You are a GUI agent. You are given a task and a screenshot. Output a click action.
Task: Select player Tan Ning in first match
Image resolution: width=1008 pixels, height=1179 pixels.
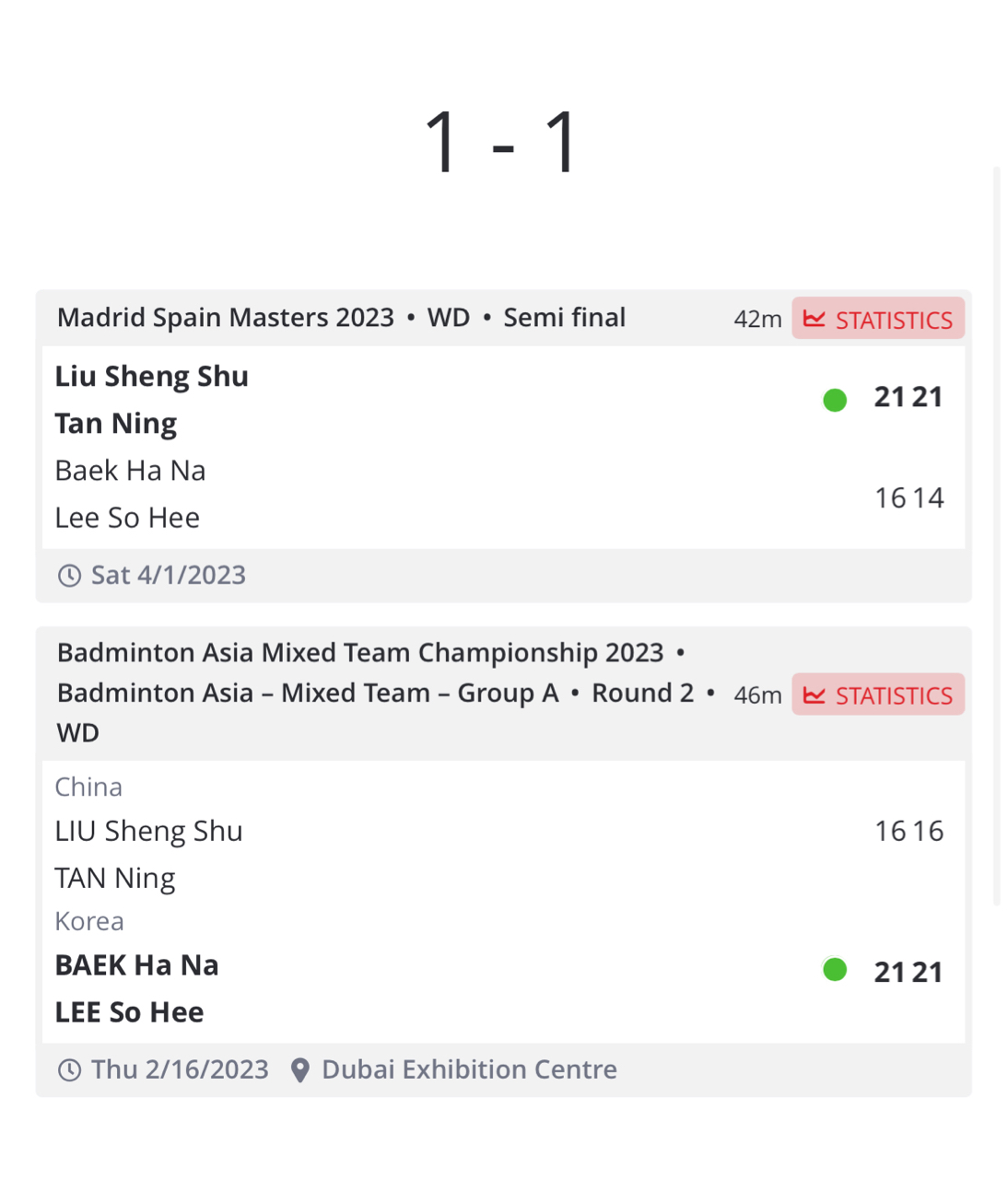coord(115,424)
